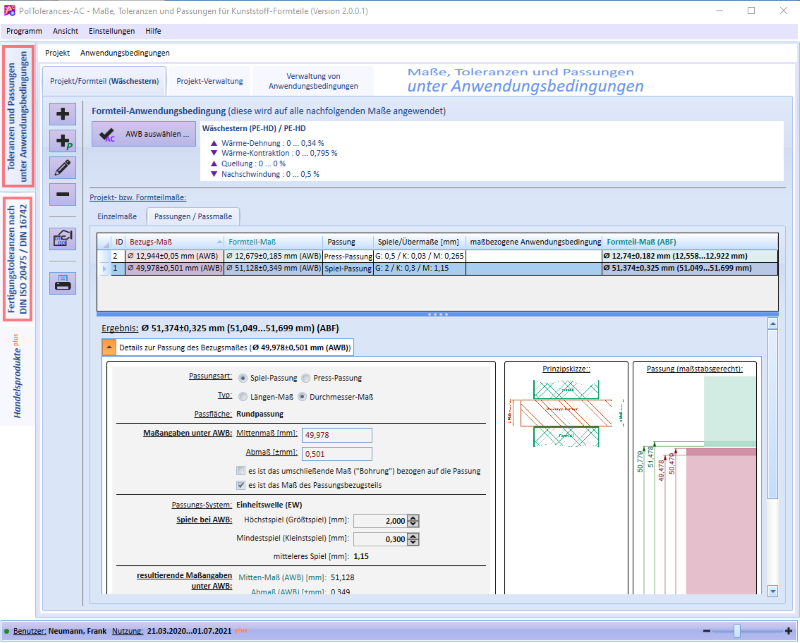Decrease the Mindestspiel value with down arrow
Screen dimensions: 800x643
click(x=413, y=542)
